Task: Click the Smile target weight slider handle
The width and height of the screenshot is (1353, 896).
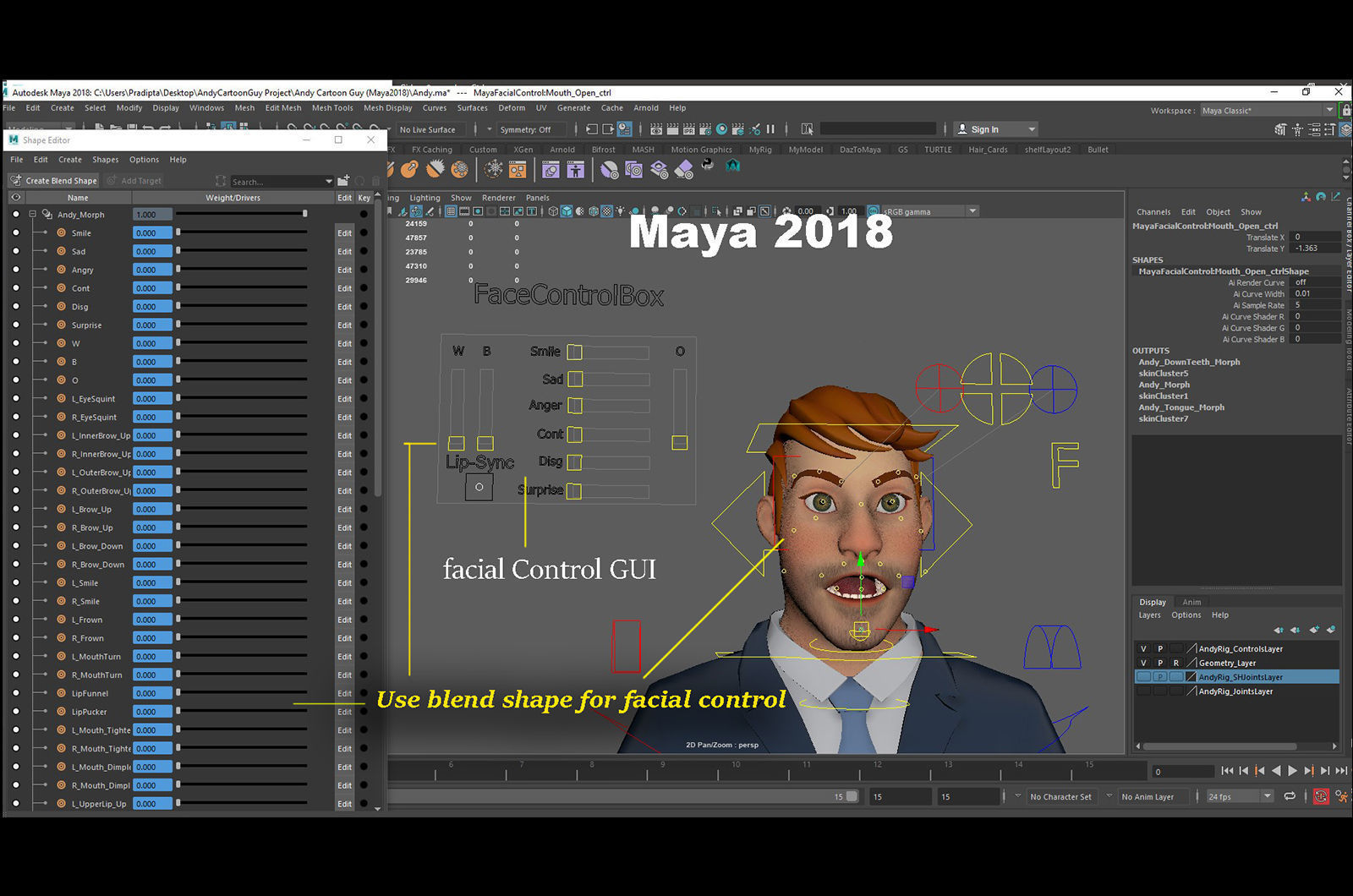Action: pos(178,232)
